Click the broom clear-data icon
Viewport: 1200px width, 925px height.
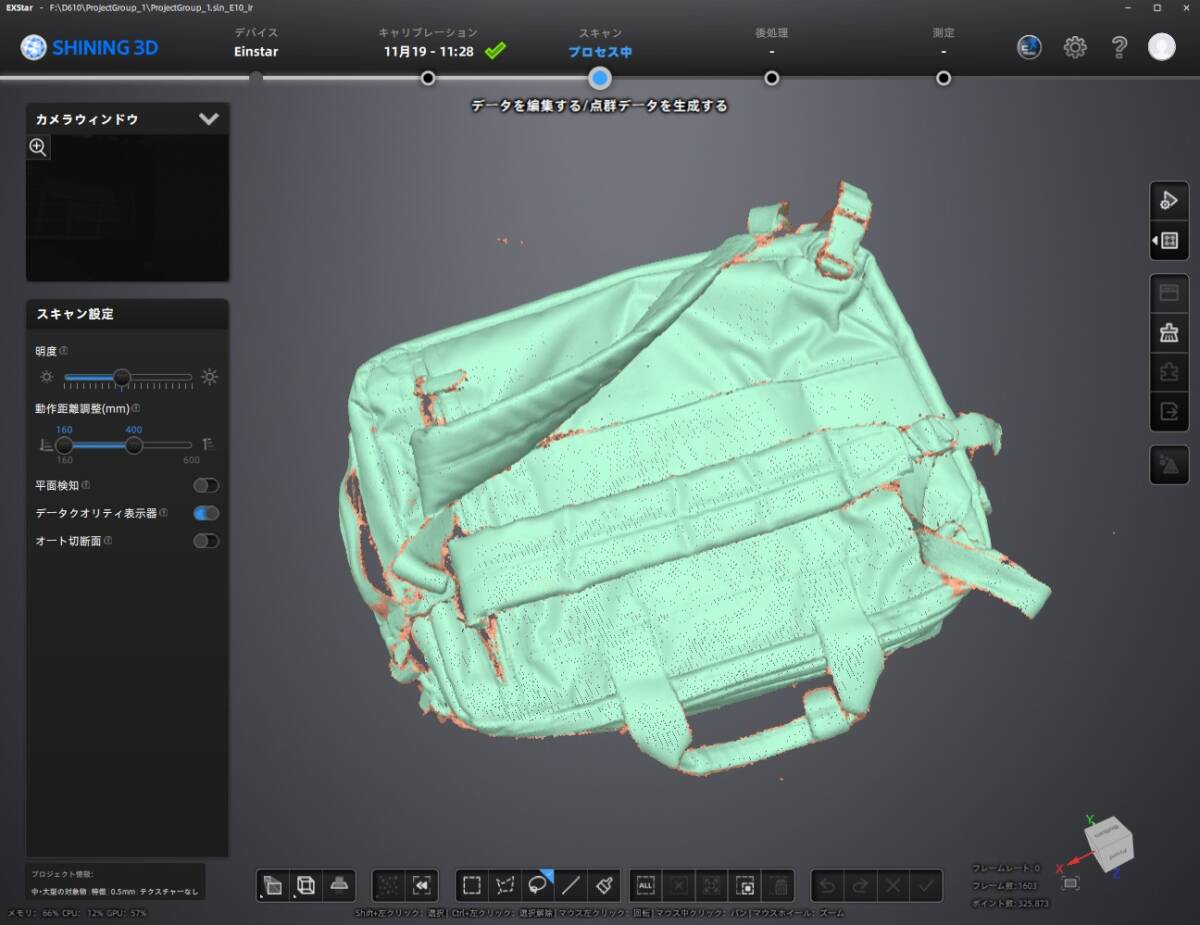coord(1168,333)
